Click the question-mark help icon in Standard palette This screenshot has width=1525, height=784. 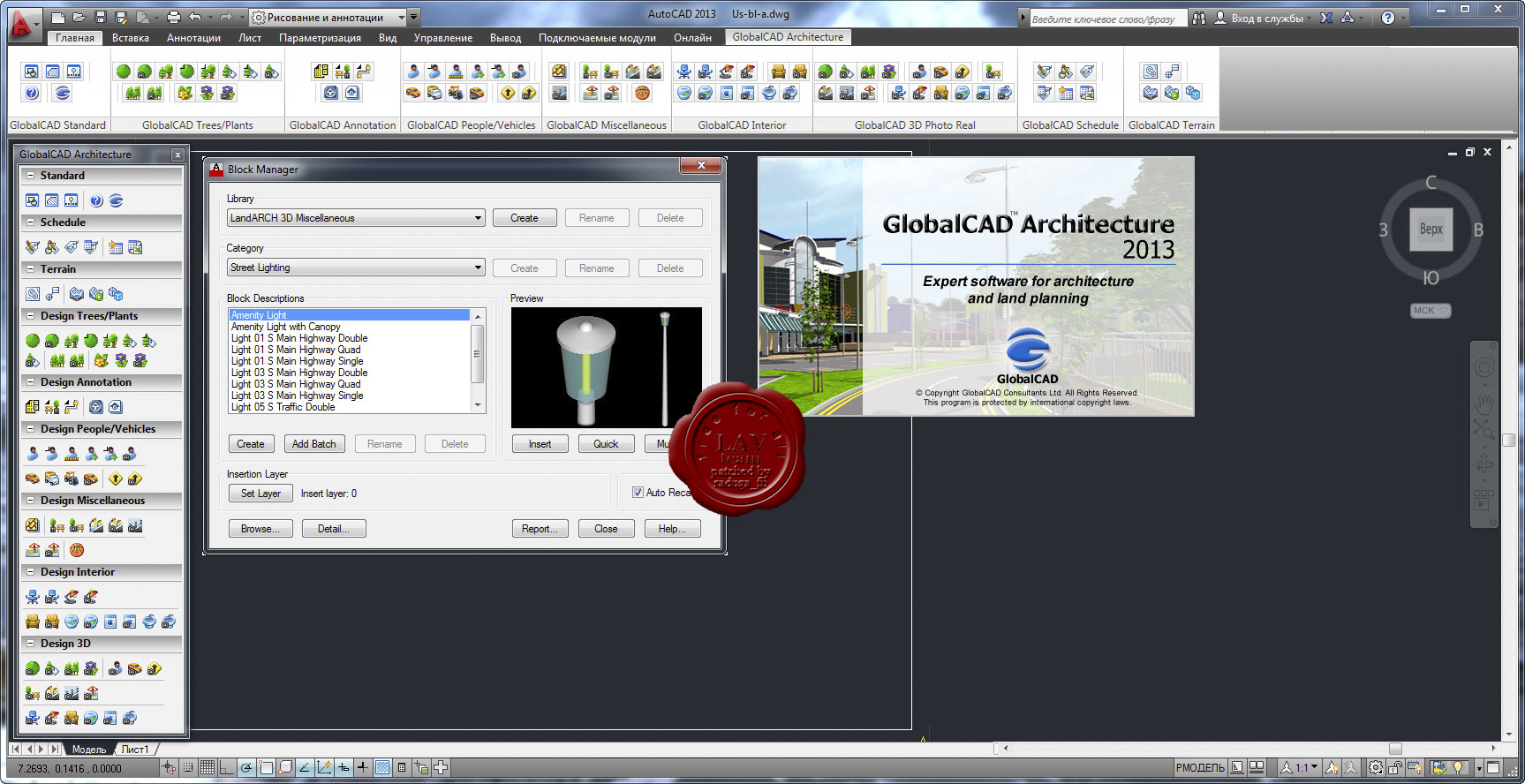click(97, 201)
